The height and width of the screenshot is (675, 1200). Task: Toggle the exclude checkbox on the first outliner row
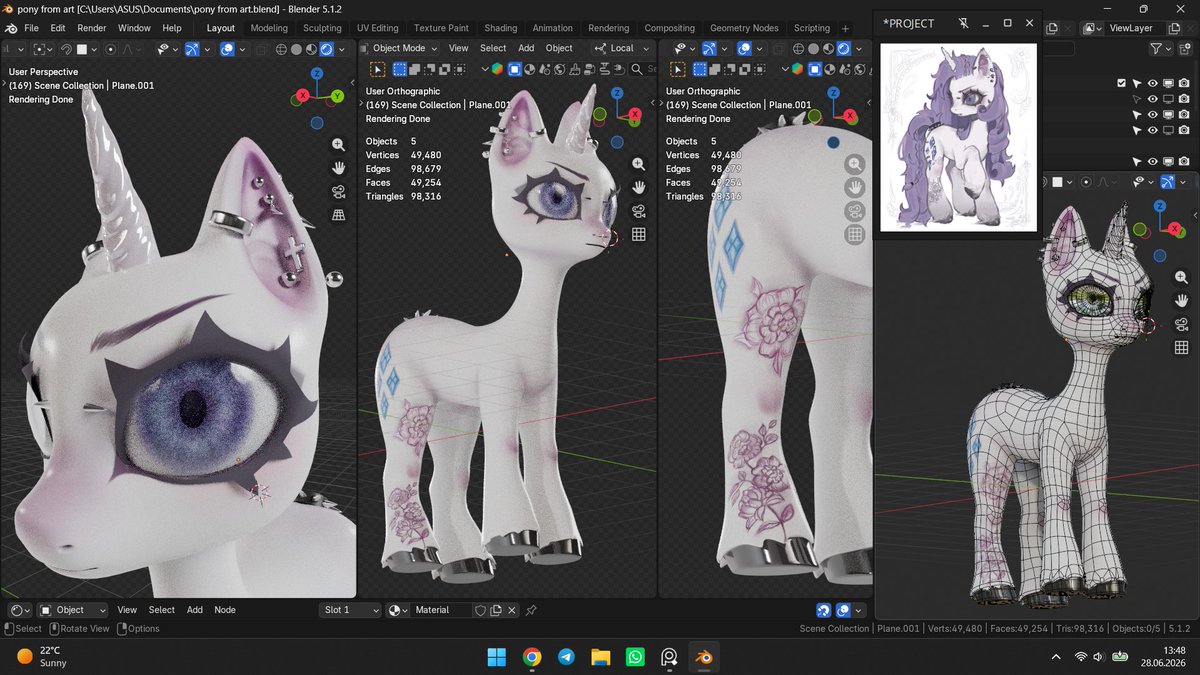pos(1121,83)
